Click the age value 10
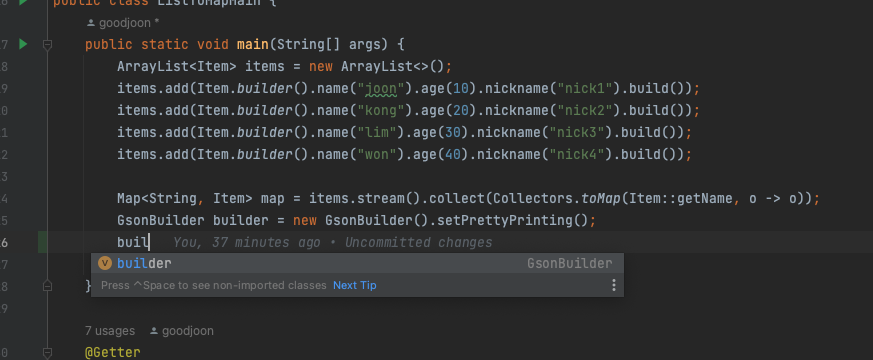 (460, 88)
